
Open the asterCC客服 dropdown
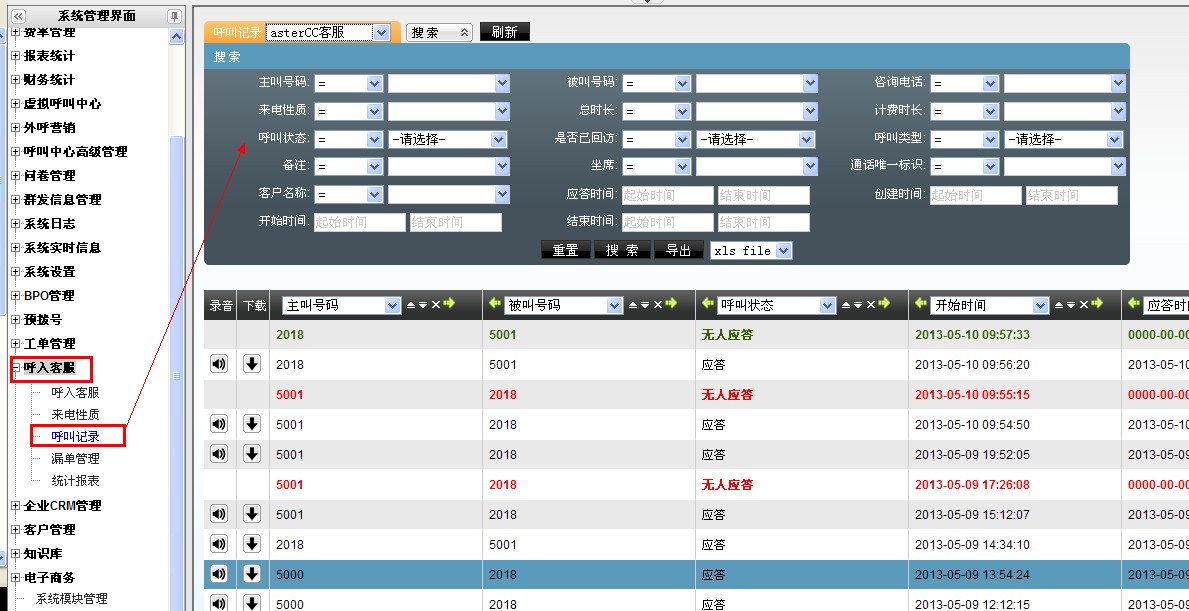(x=380, y=32)
